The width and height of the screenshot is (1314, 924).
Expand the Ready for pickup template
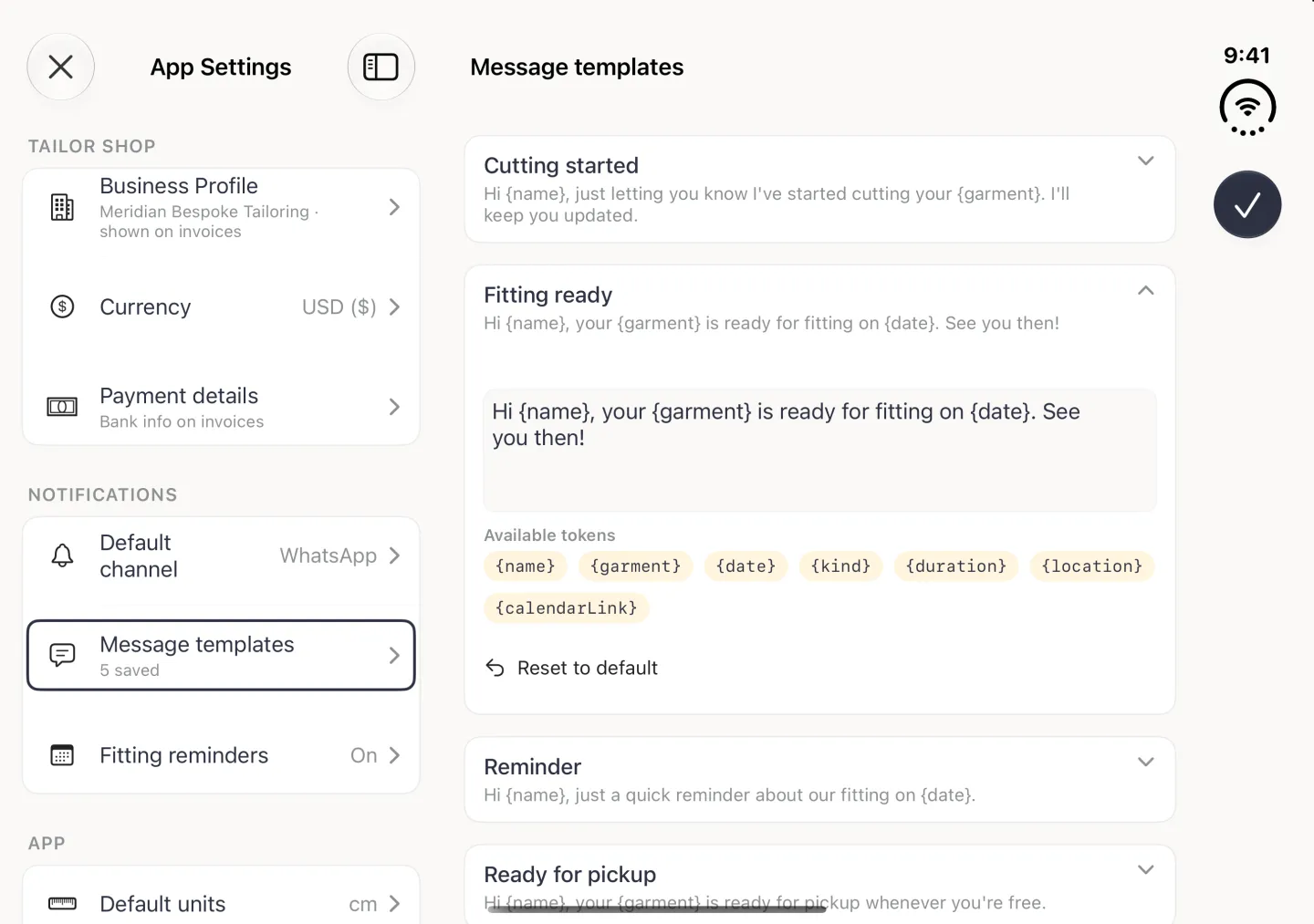click(1146, 869)
